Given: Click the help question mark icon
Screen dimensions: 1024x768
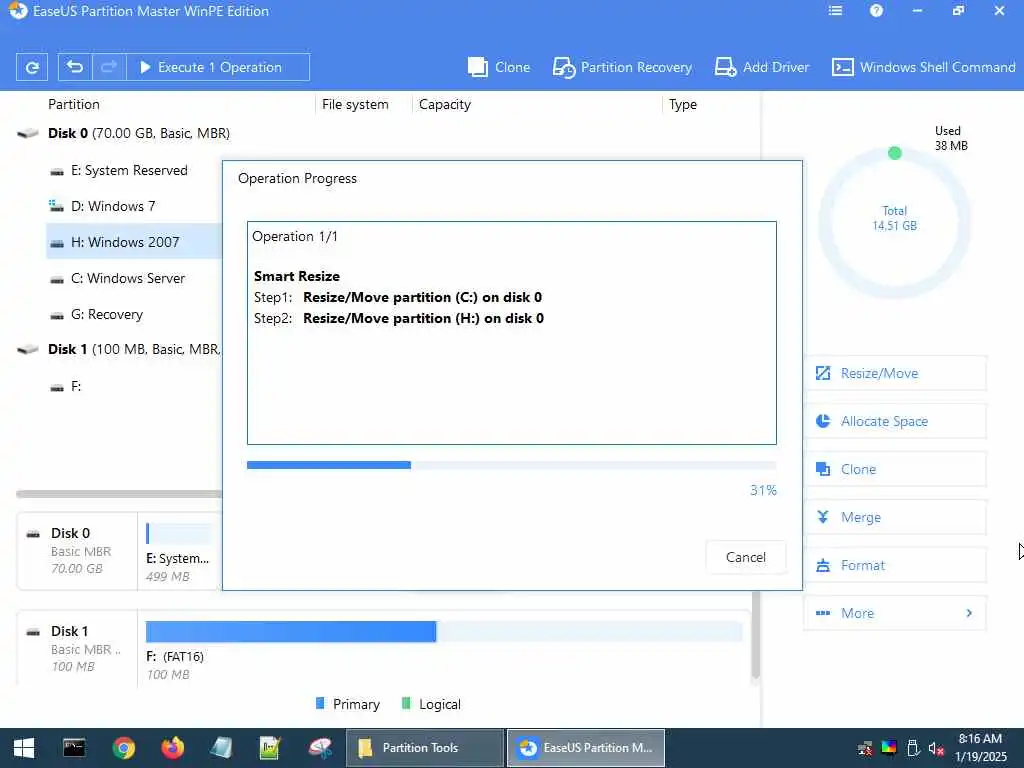Looking at the screenshot, I should 876,11.
